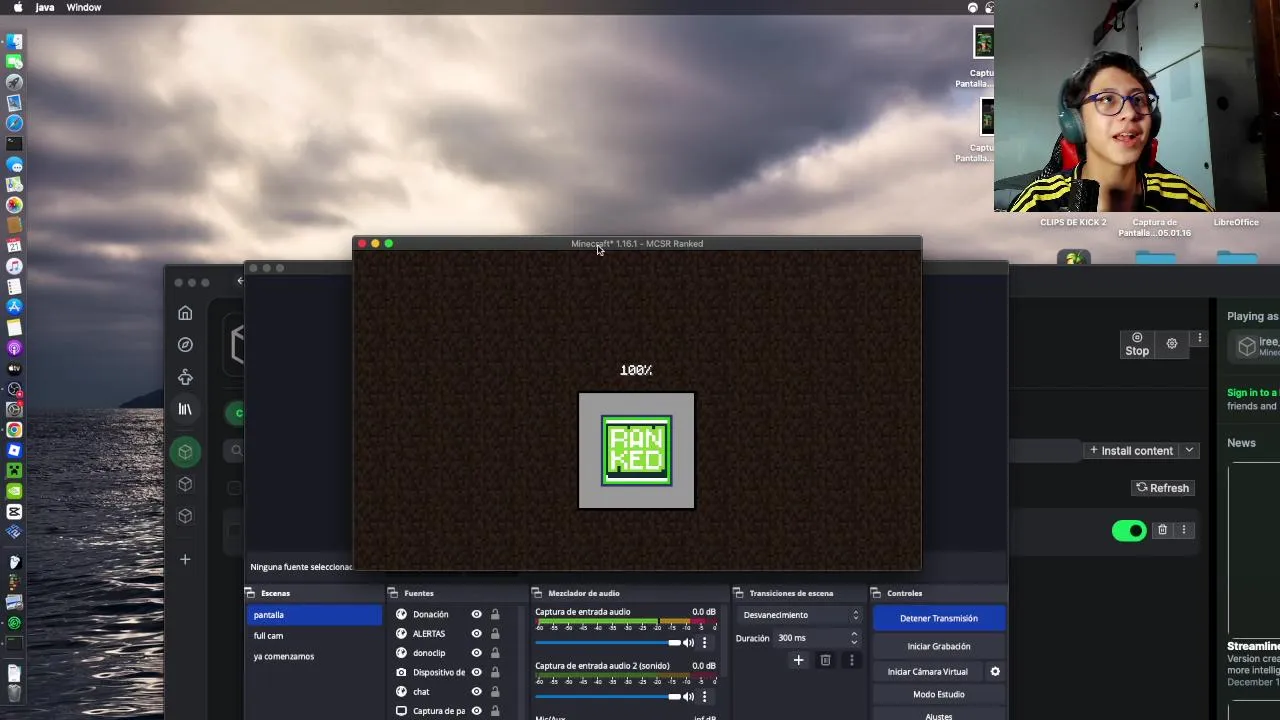Hide the chat source with eye icon
Image resolution: width=1280 pixels, height=720 pixels.
pos(476,692)
